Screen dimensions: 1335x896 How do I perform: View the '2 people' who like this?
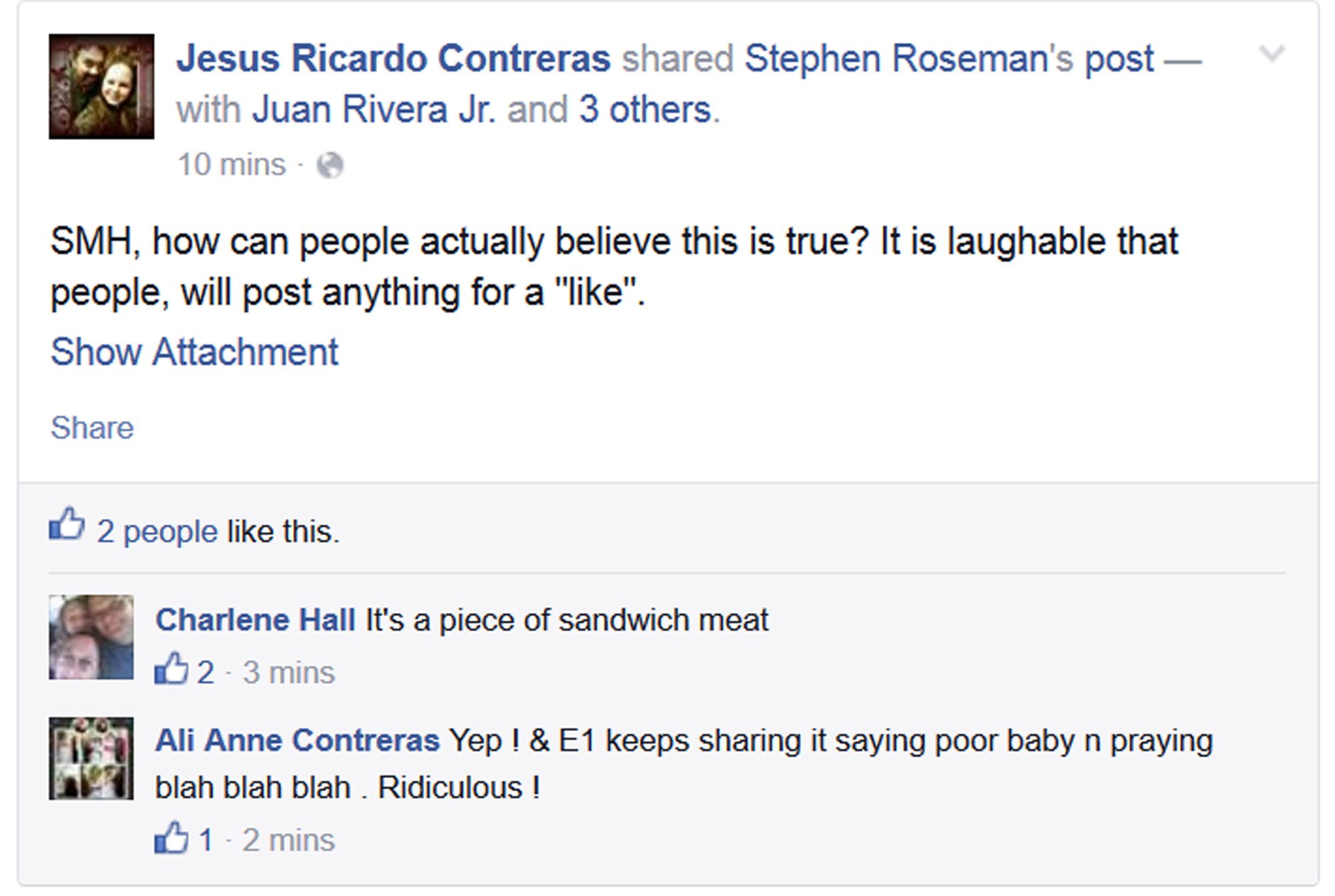point(157,532)
